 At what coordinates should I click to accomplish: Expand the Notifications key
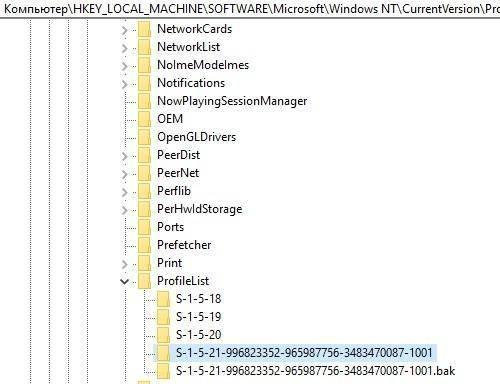point(124,84)
